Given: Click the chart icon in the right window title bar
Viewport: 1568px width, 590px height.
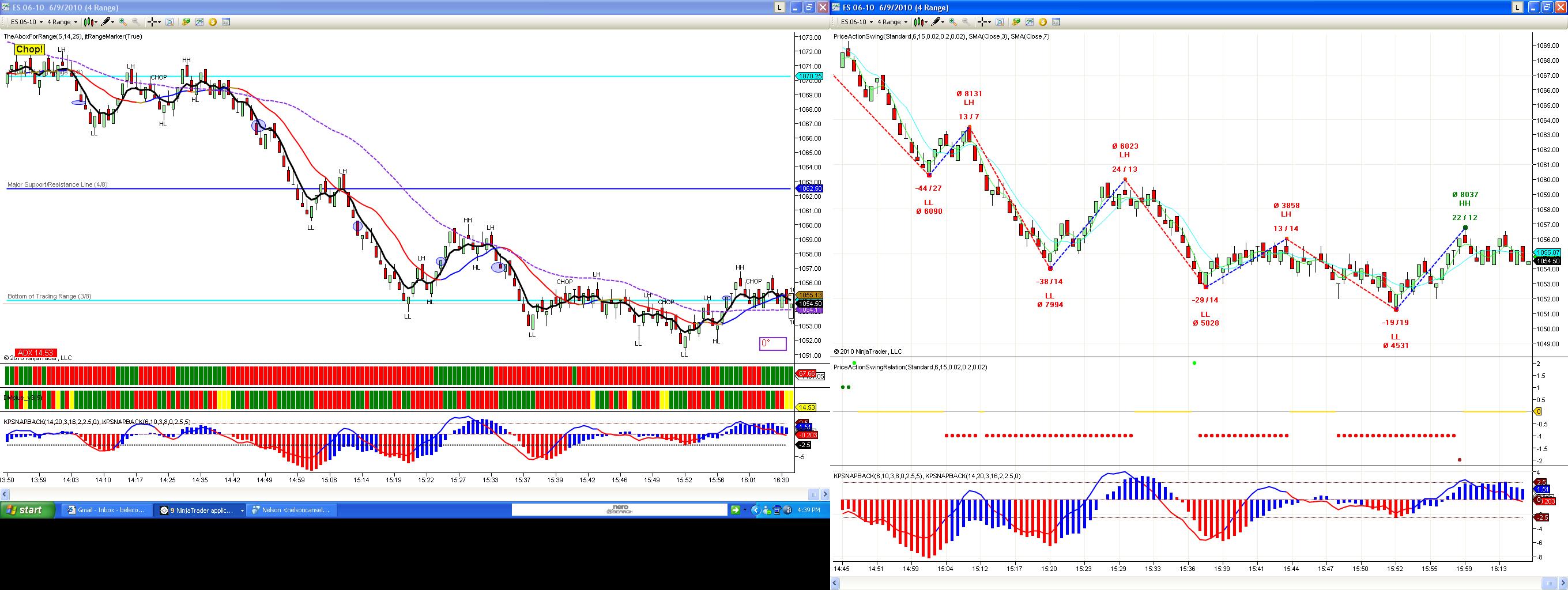Looking at the screenshot, I should (x=836, y=7).
